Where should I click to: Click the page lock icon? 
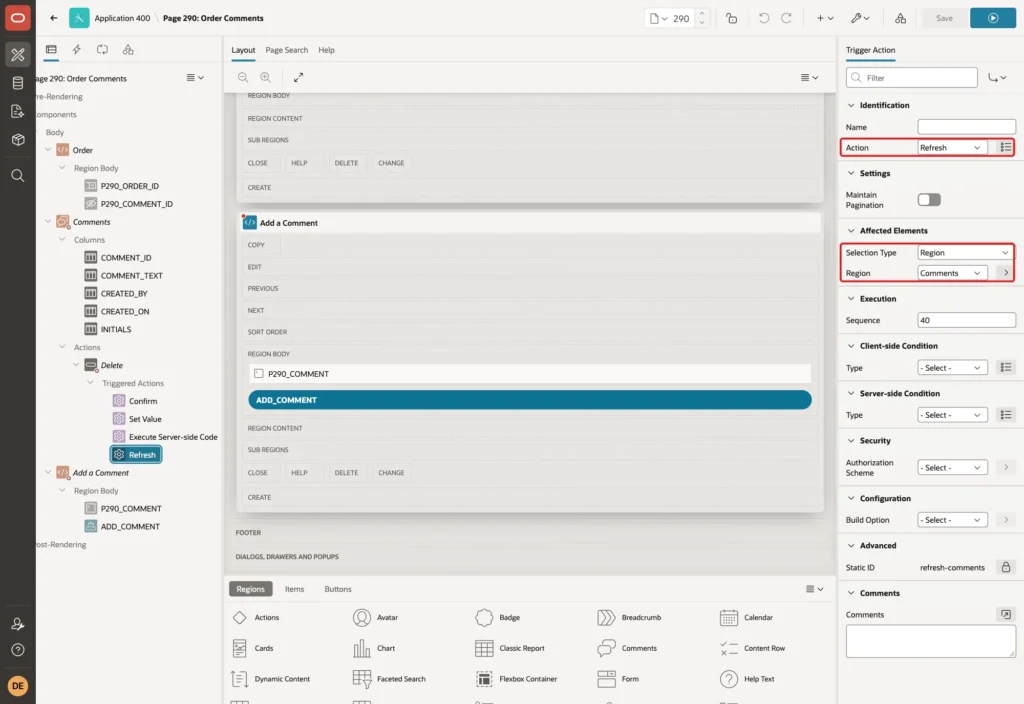click(731, 18)
